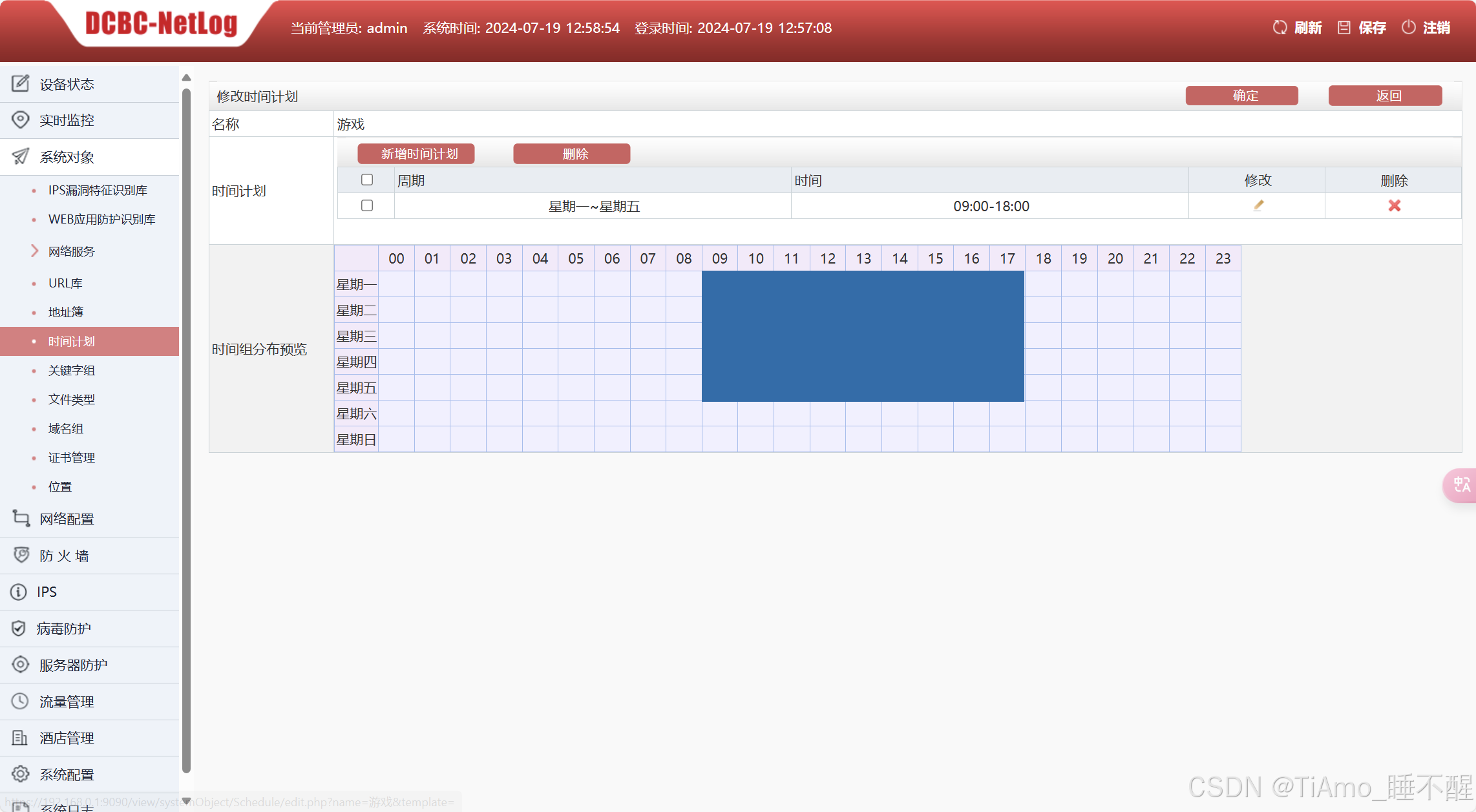Screen dimensions: 1476x812
Task: Open the 病毒防护 menu
Action: pos(89,629)
